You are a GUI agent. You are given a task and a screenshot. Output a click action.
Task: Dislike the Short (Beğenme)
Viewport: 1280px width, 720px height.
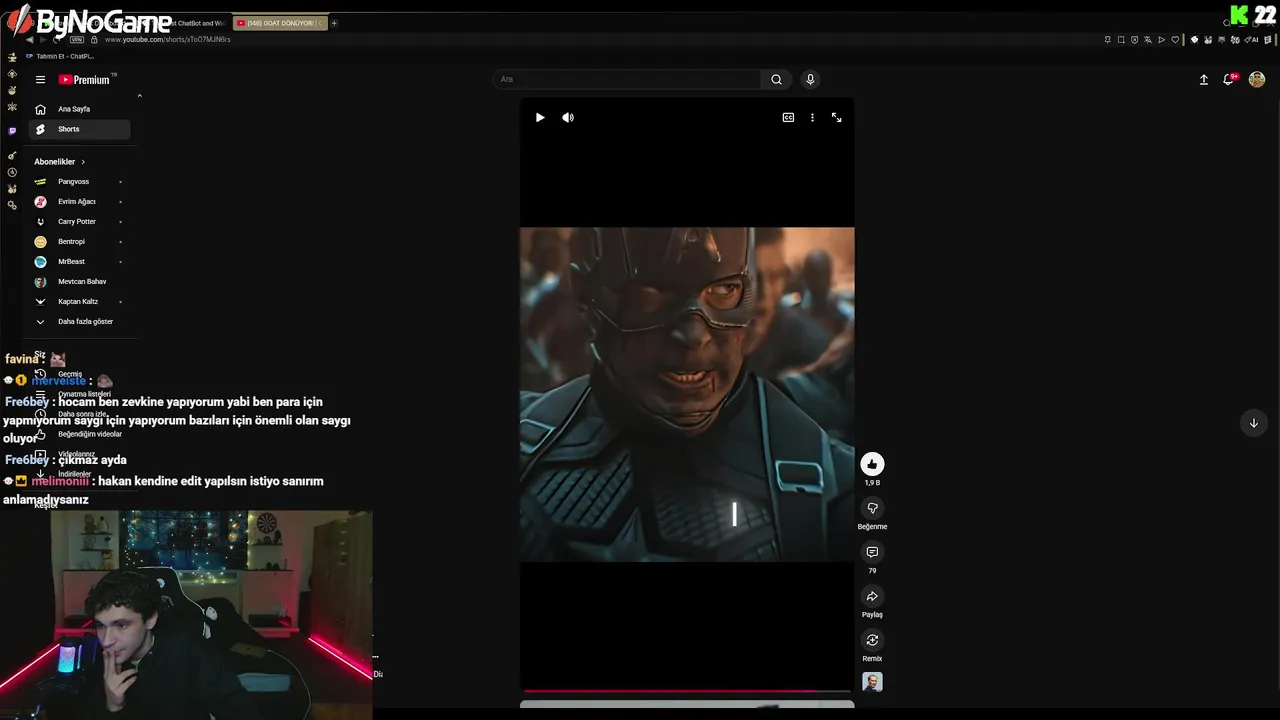872,508
